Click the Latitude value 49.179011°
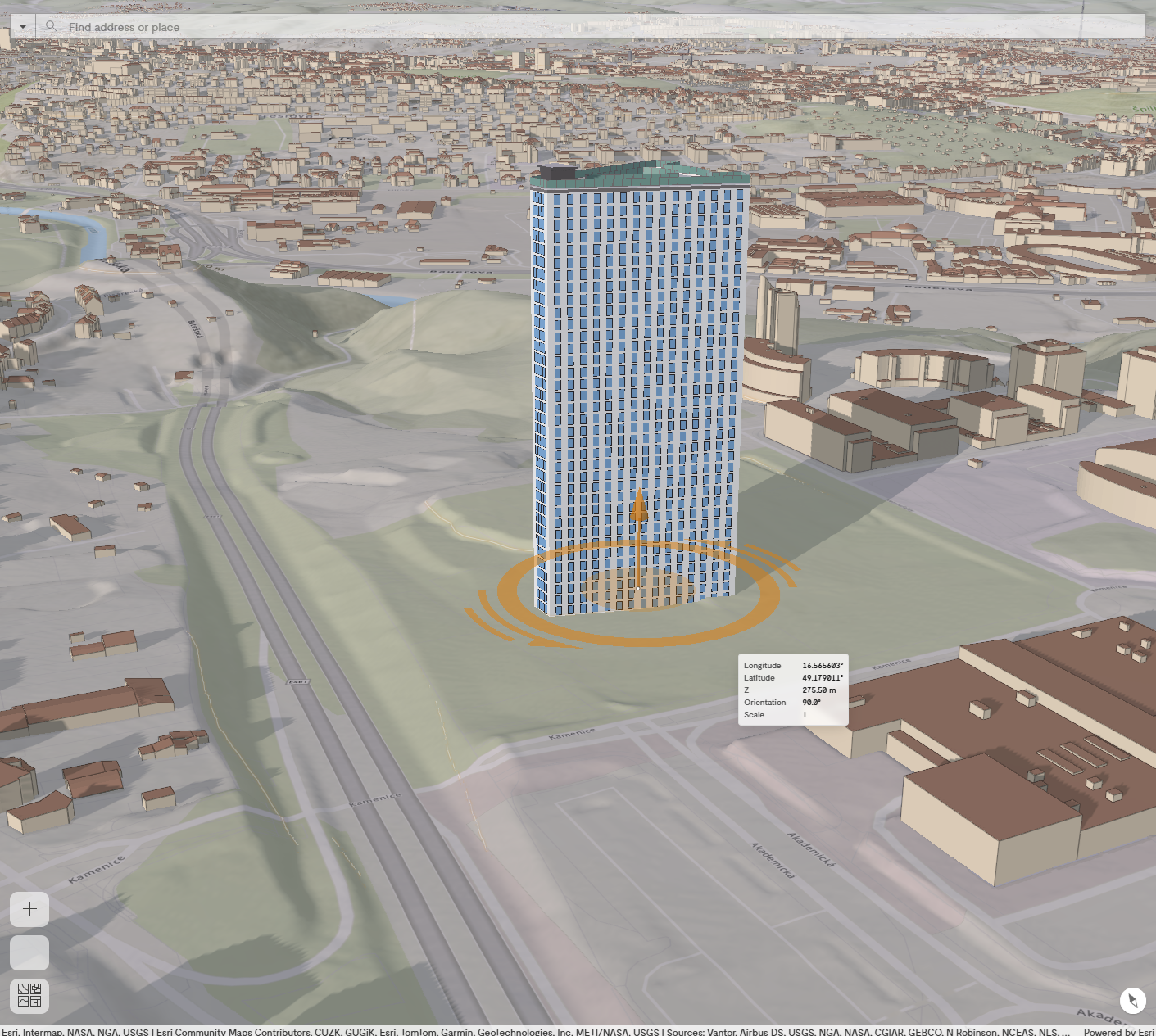This screenshot has height=1036, width=1156. tap(822, 678)
